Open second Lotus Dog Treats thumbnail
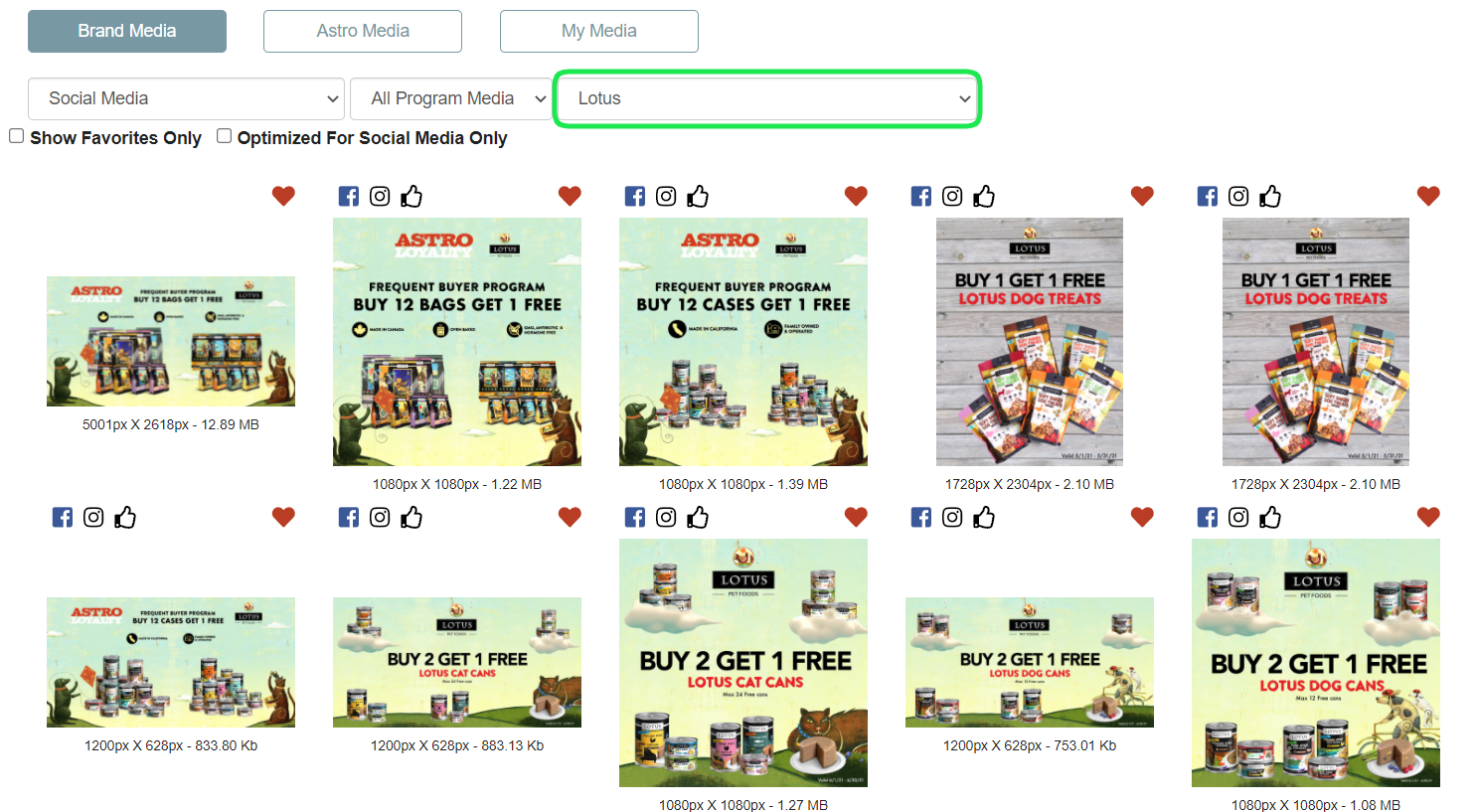Image resolution: width=1476 pixels, height=812 pixels. (x=1316, y=342)
